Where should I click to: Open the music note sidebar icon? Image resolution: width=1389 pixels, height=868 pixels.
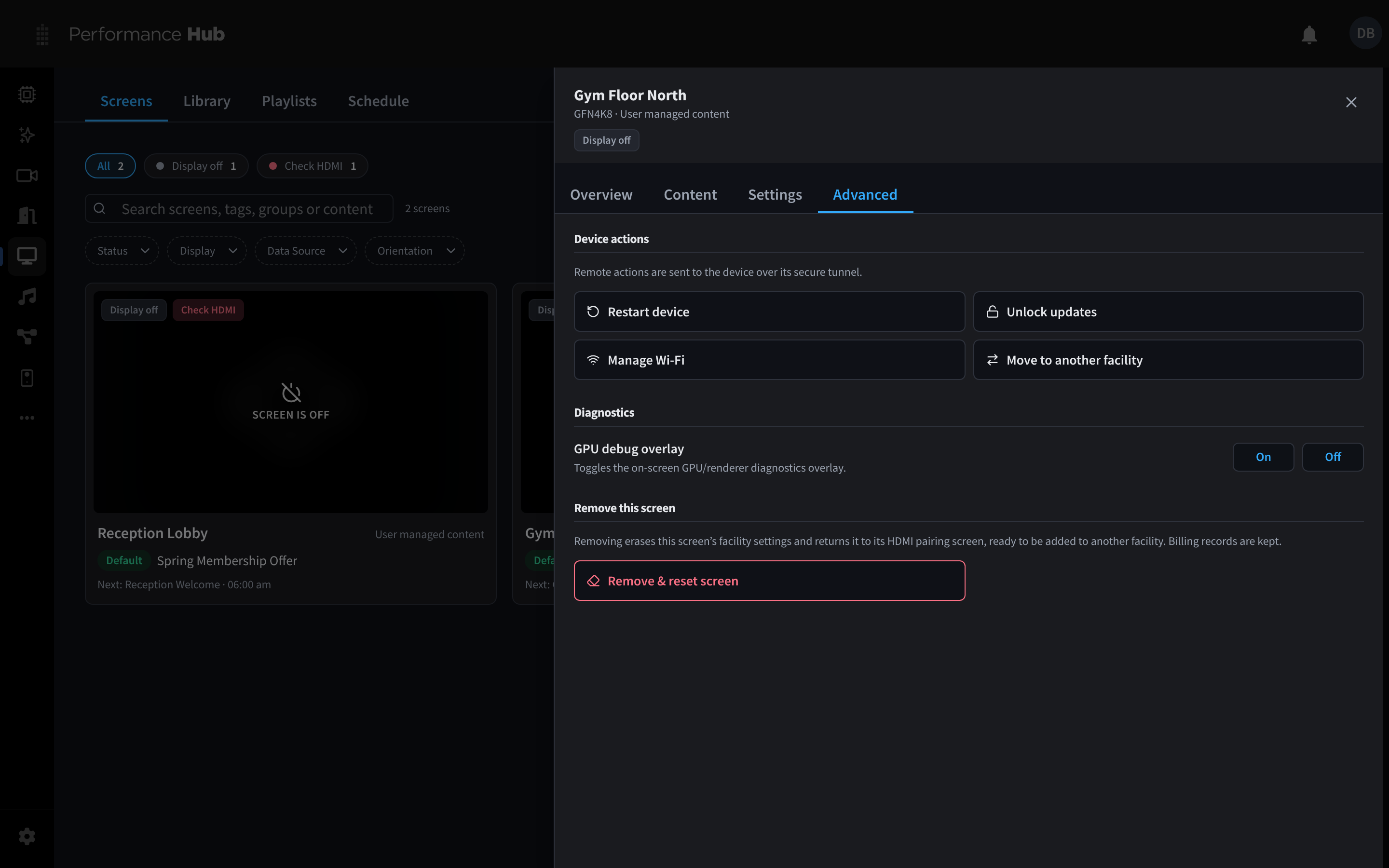click(27, 296)
